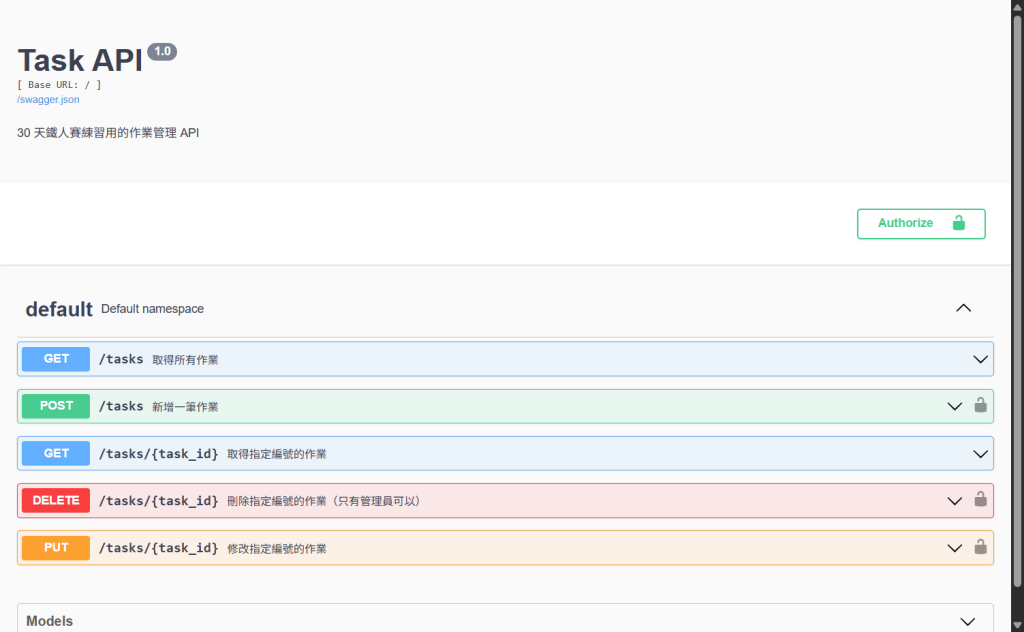Image resolution: width=1024 pixels, height=632 pixels.
Task: Click the "取得指定編號的作業" description text
Action: click(x=277, y=454)
